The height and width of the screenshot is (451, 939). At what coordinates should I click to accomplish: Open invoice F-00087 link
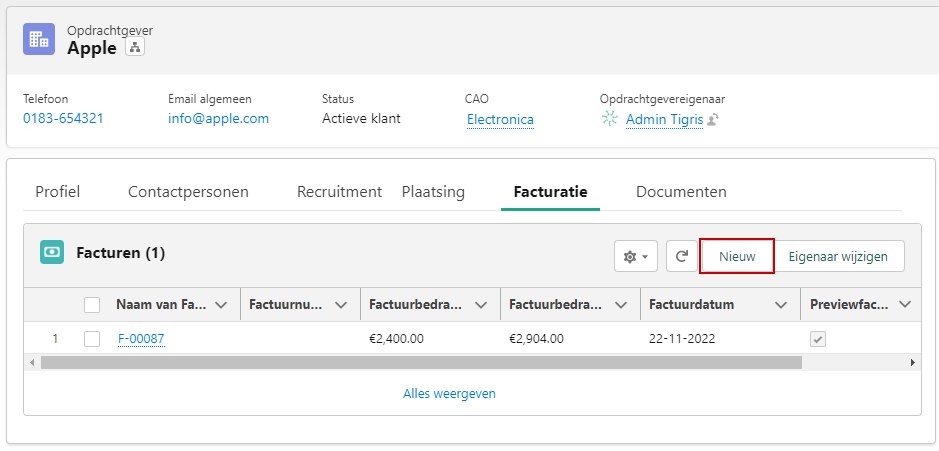(141, 339)
